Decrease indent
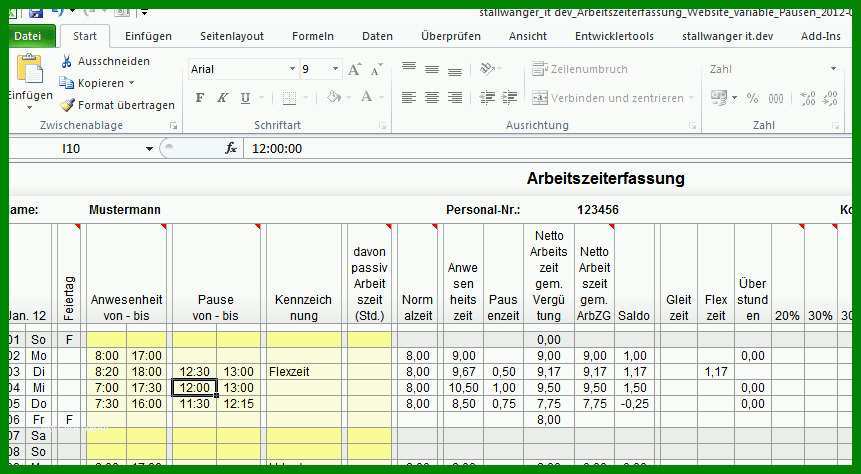 pos(487,98)
